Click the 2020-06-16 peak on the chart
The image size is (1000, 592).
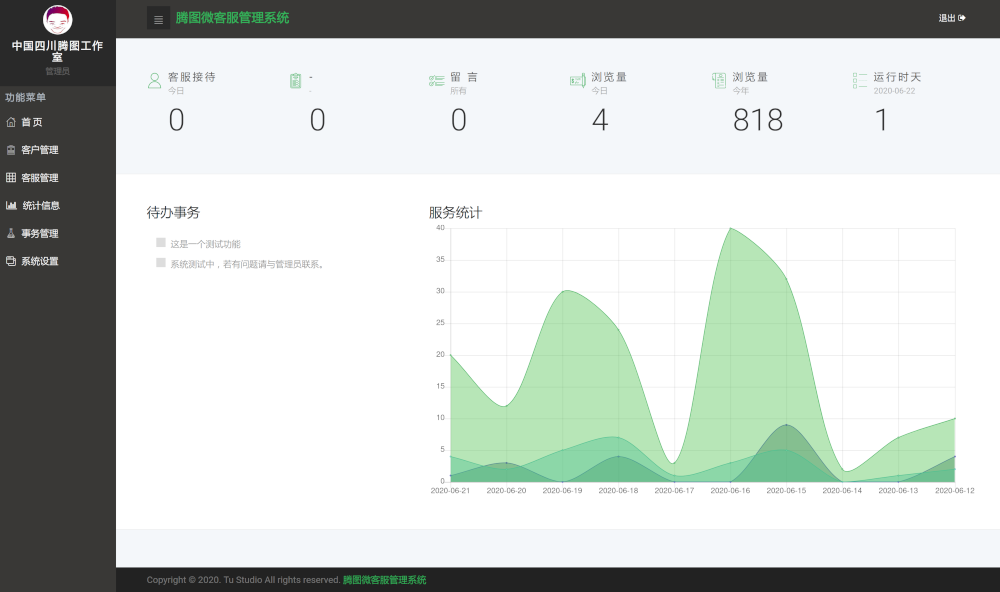[731, 229]
